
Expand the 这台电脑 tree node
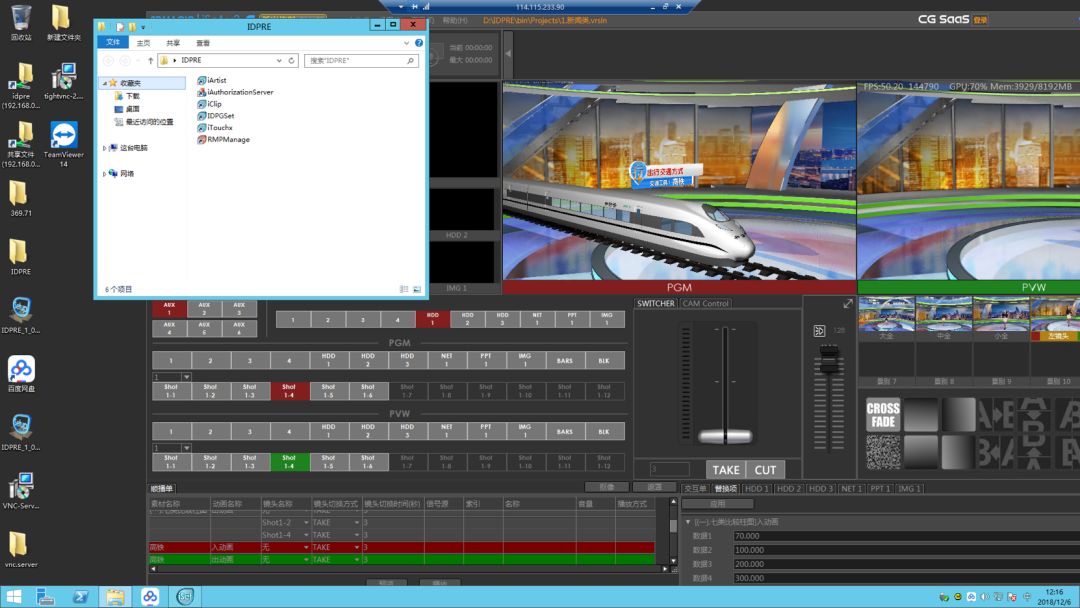105,148
